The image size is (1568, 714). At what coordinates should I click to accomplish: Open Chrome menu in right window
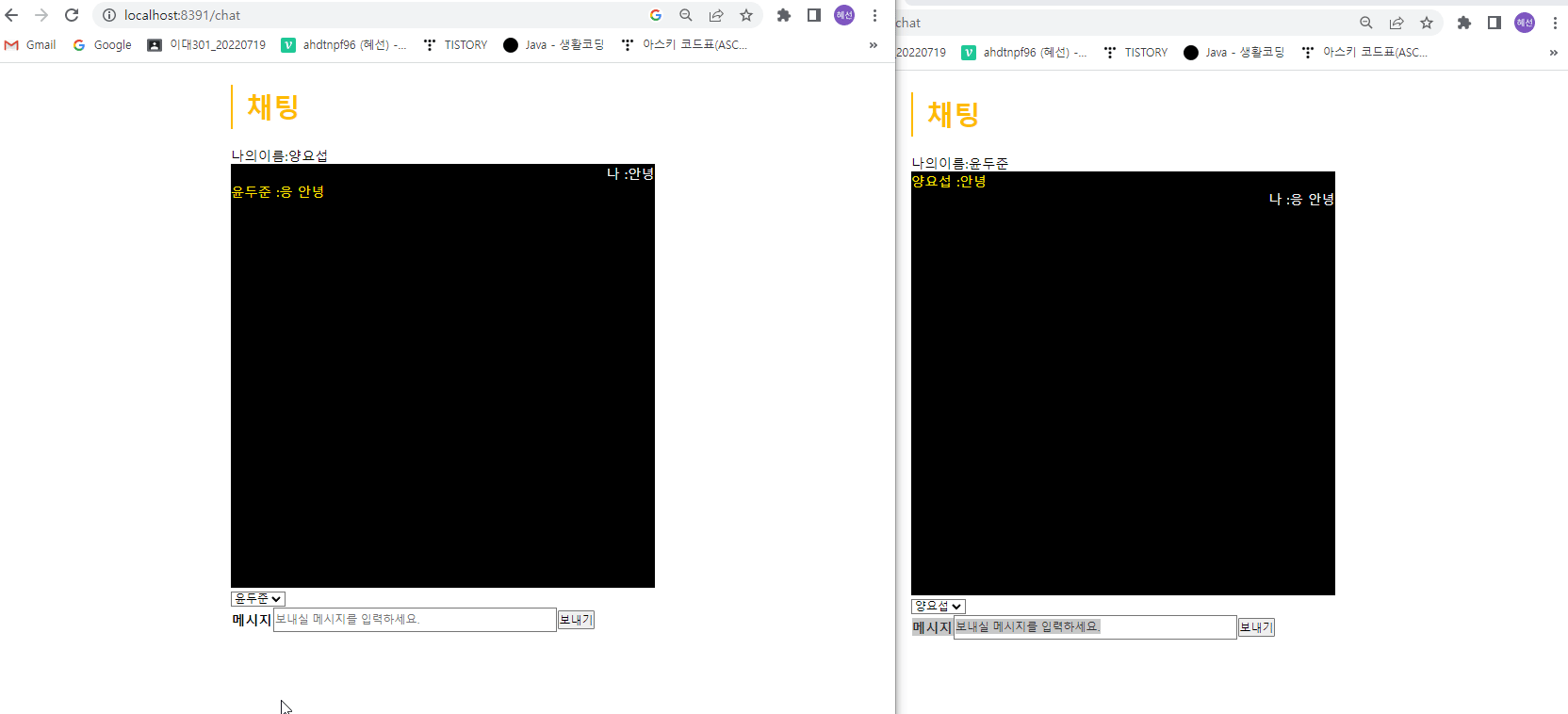pos(1555,23)
